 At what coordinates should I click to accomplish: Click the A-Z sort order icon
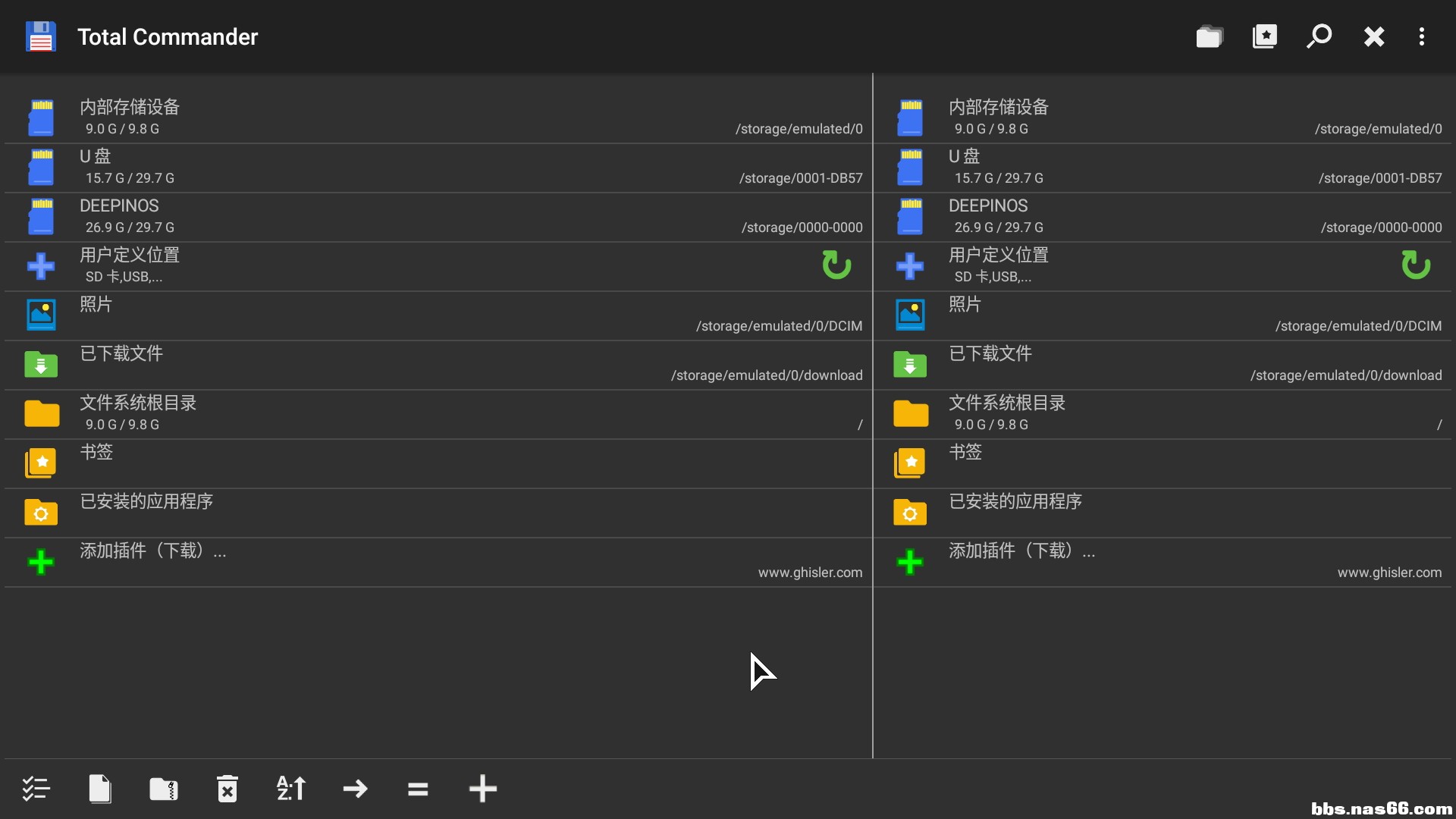click(x=291, y=789)
